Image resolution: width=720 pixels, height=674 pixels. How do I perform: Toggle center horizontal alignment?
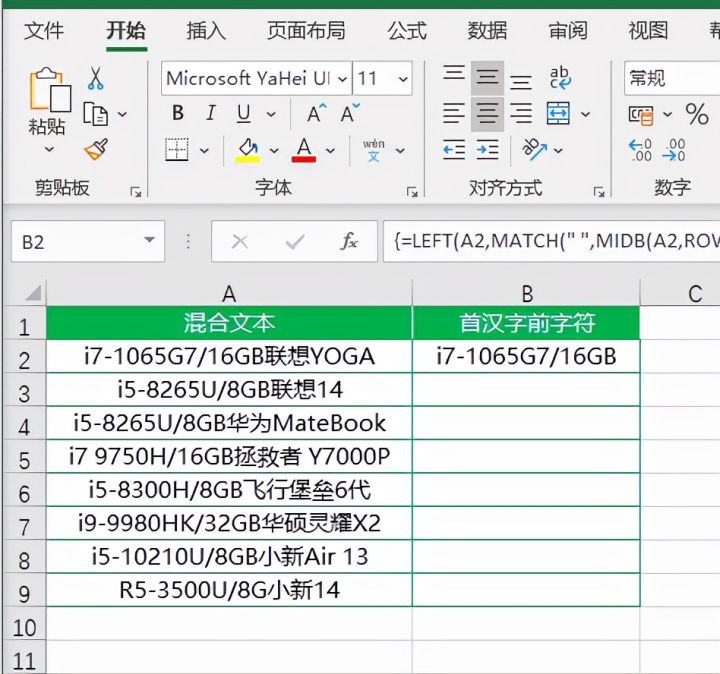pos(487,113)
